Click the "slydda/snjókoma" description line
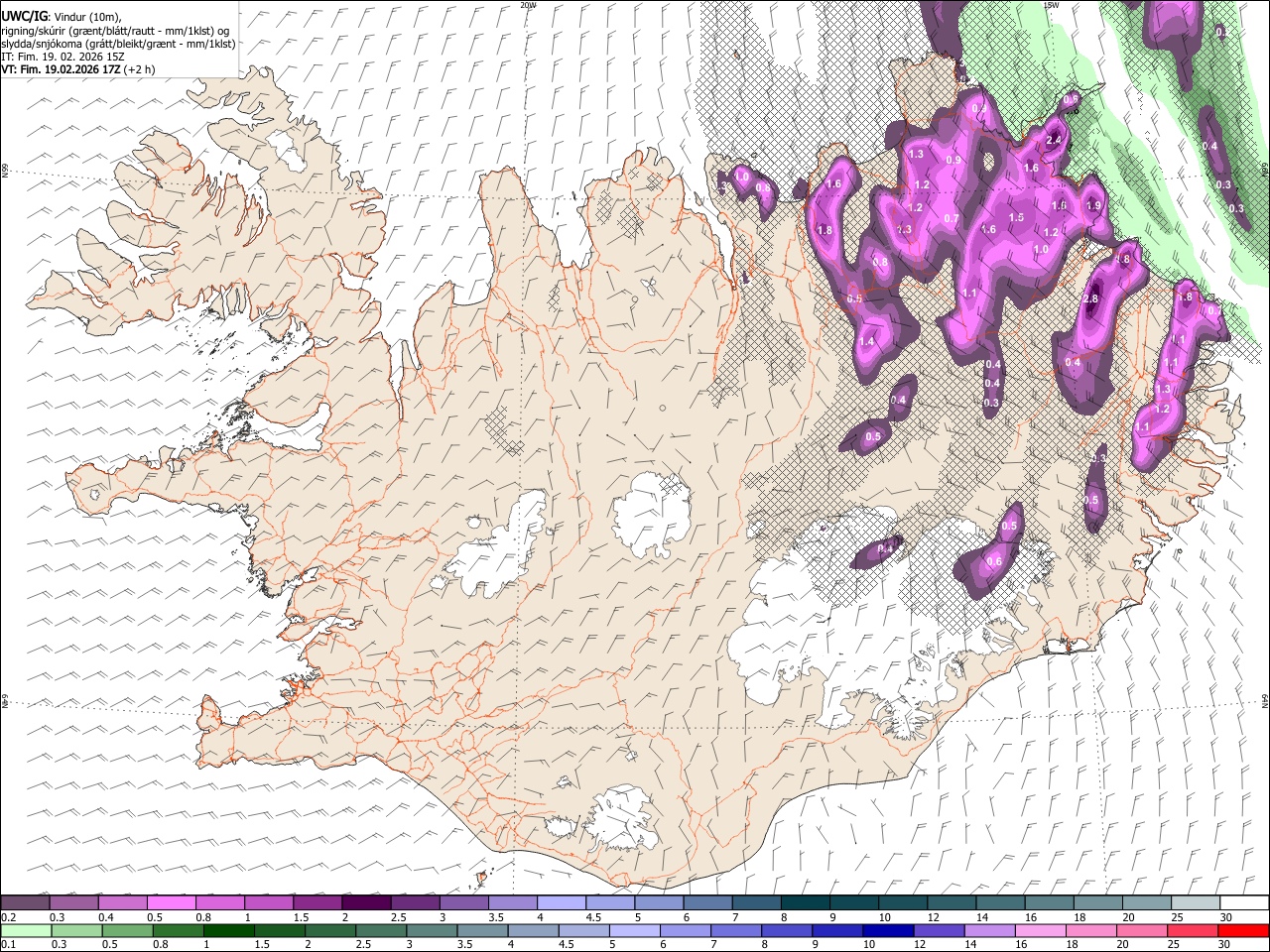 118,44
